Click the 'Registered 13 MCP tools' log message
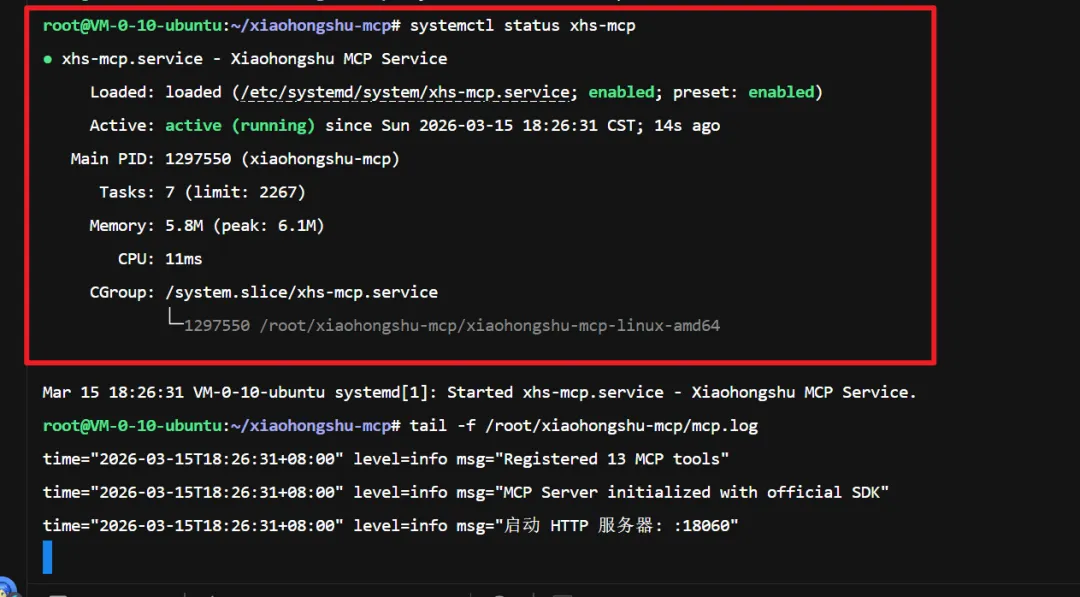Screen dimensions: 1080x597 tap(612, 459)
